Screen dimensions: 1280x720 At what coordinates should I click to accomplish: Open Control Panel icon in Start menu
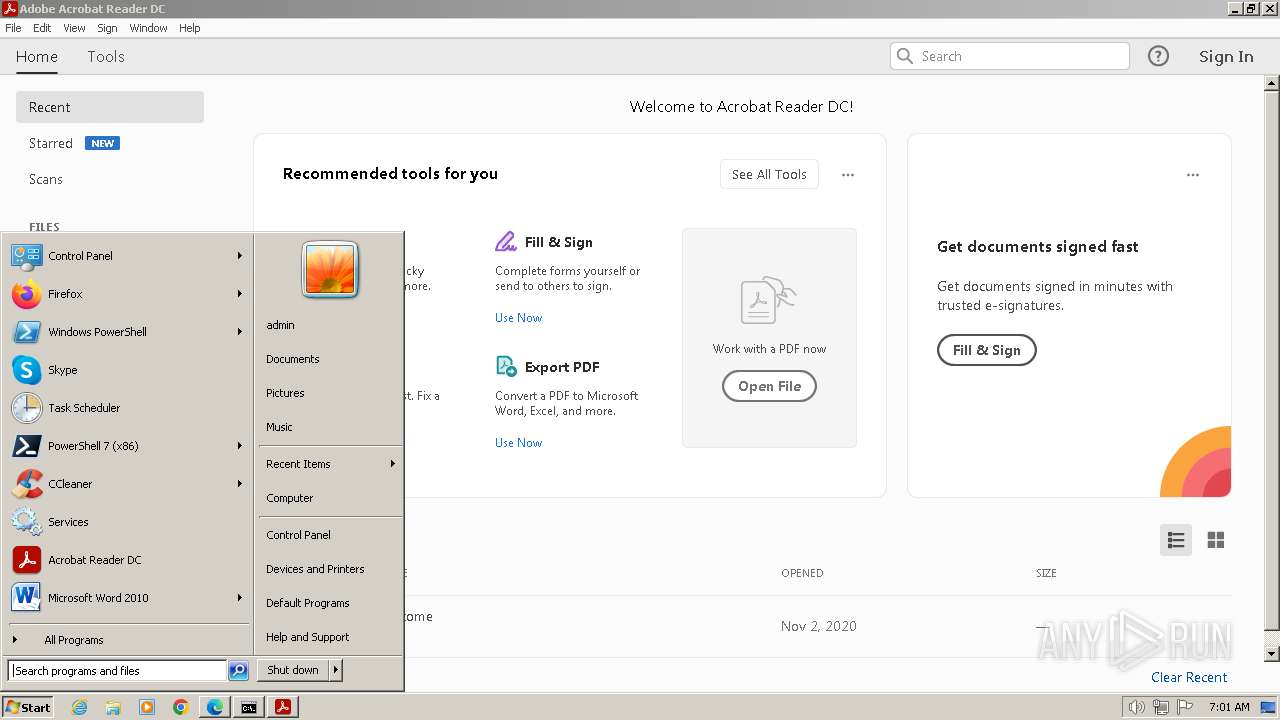[26, 256]
